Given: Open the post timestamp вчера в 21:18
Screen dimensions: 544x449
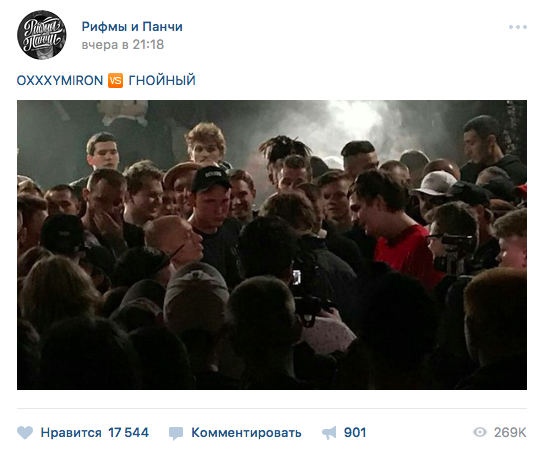Looking at the screenshot, I should pyautogui.click(x=122, y=45).
